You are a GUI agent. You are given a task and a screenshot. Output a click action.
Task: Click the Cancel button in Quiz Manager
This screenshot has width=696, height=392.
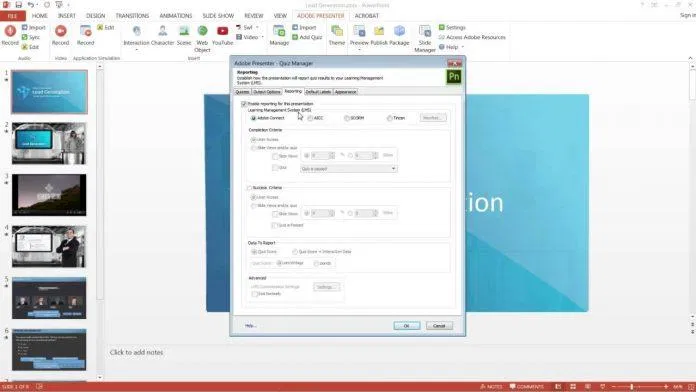(439, 326)
